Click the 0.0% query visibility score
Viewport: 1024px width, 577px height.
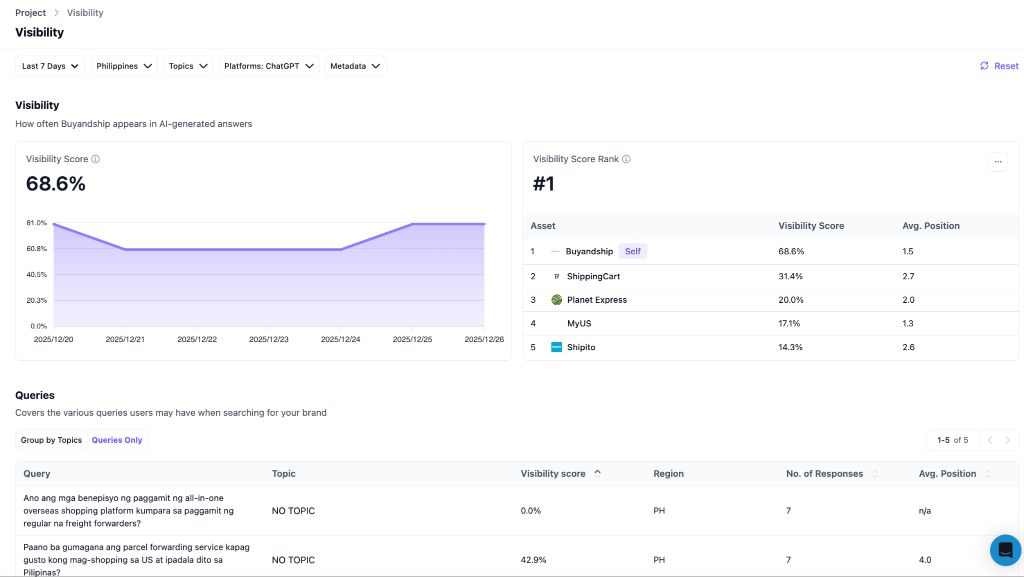(530, 511)
